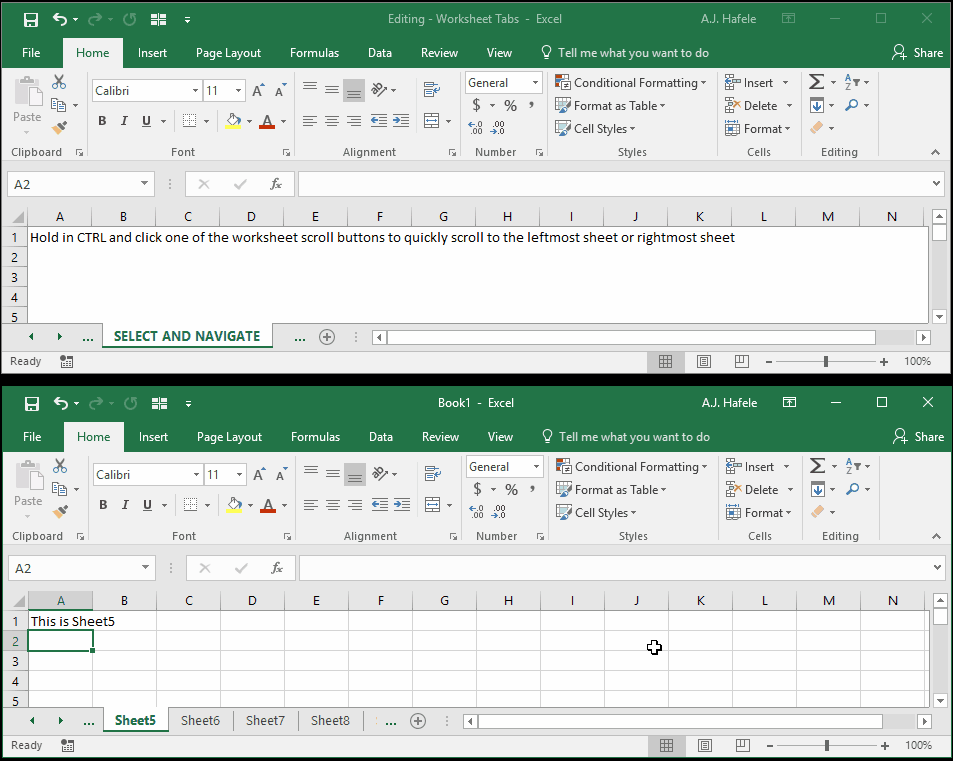Viewport: 953px width, 761px height.
Task: Click Share button in Worksheet Tabs window
Action: tap(917, 53)
